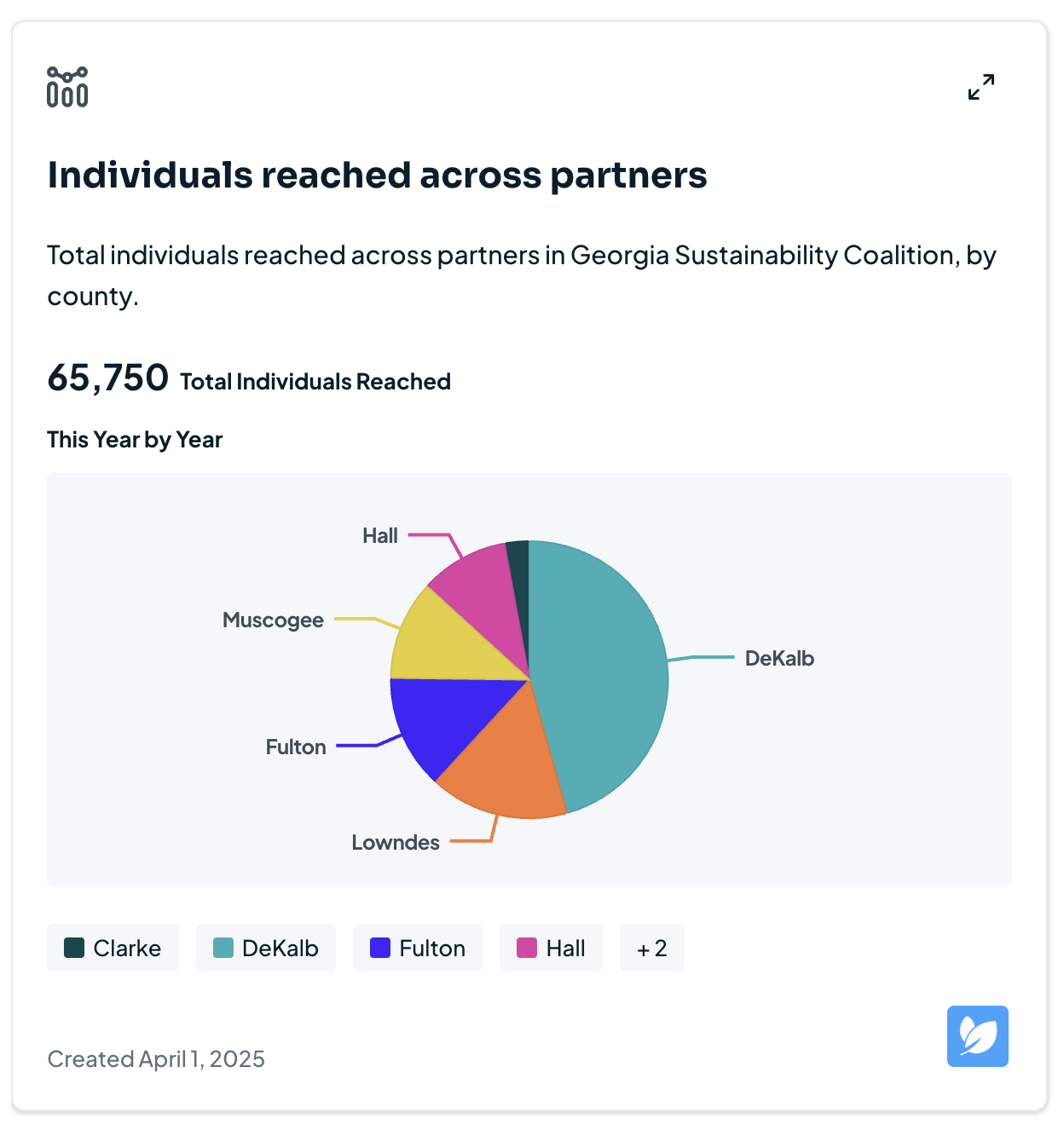Click the blue leaf logo icon
The width and height of the screenshot is (1064, 1142).
tap(977, 1036)
